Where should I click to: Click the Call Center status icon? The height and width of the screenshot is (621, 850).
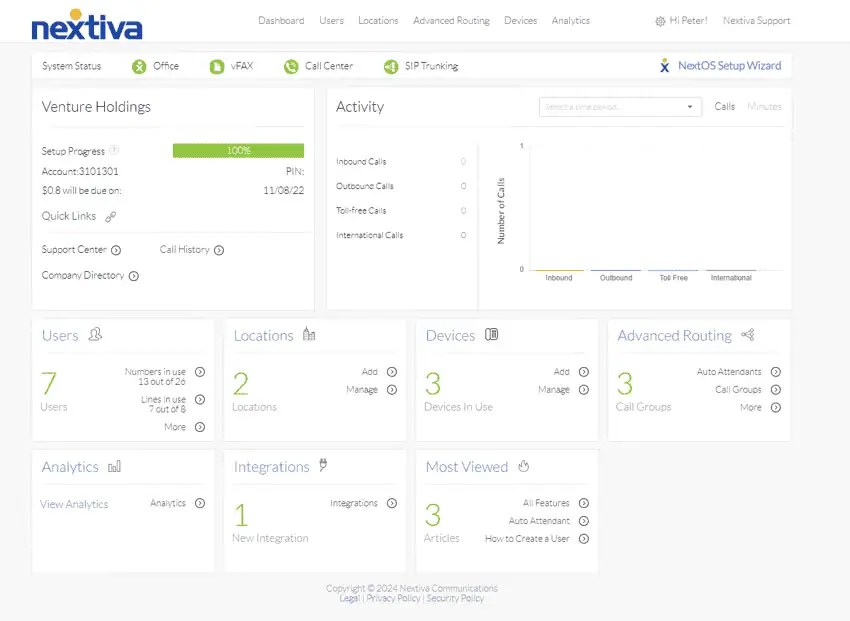click(291, 67)
